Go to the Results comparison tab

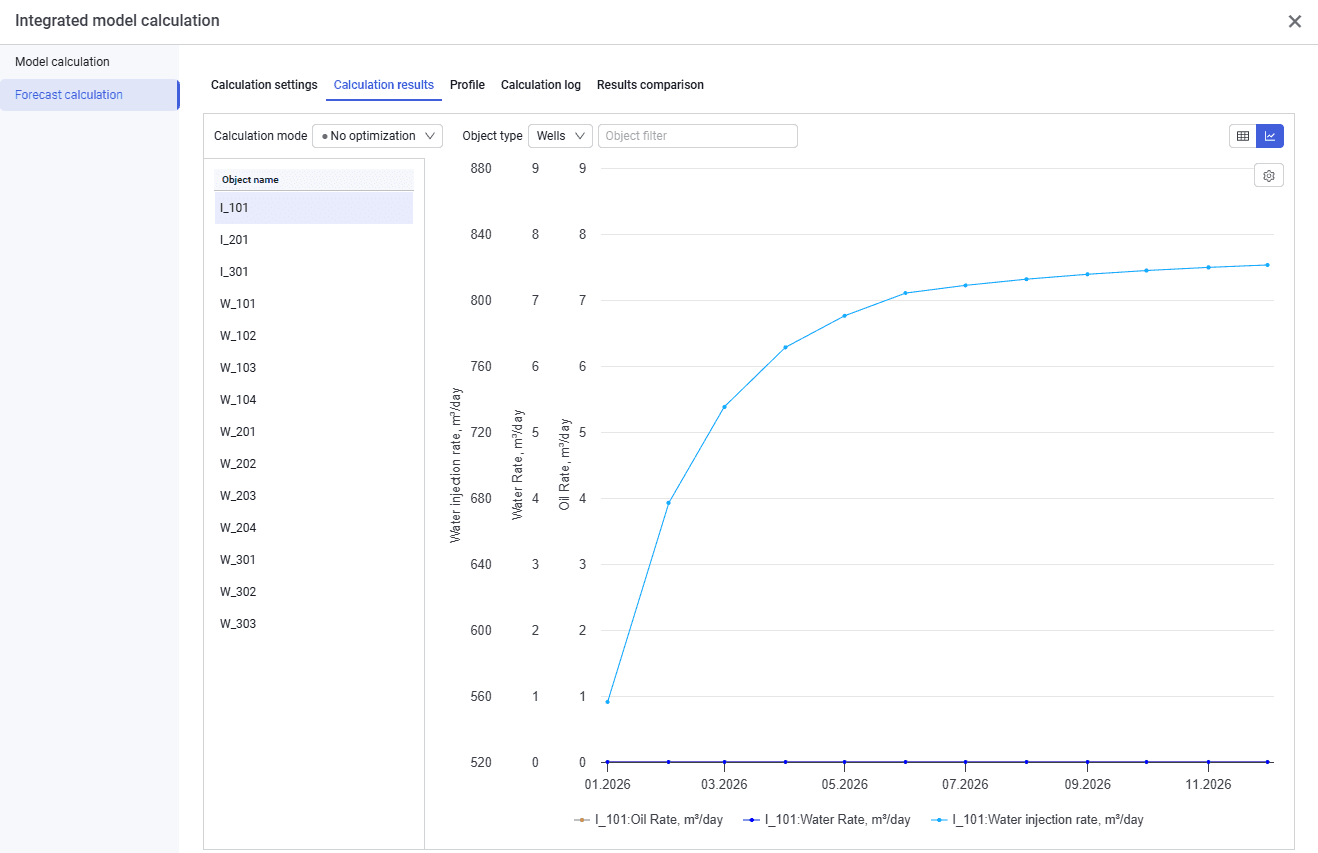650,85
